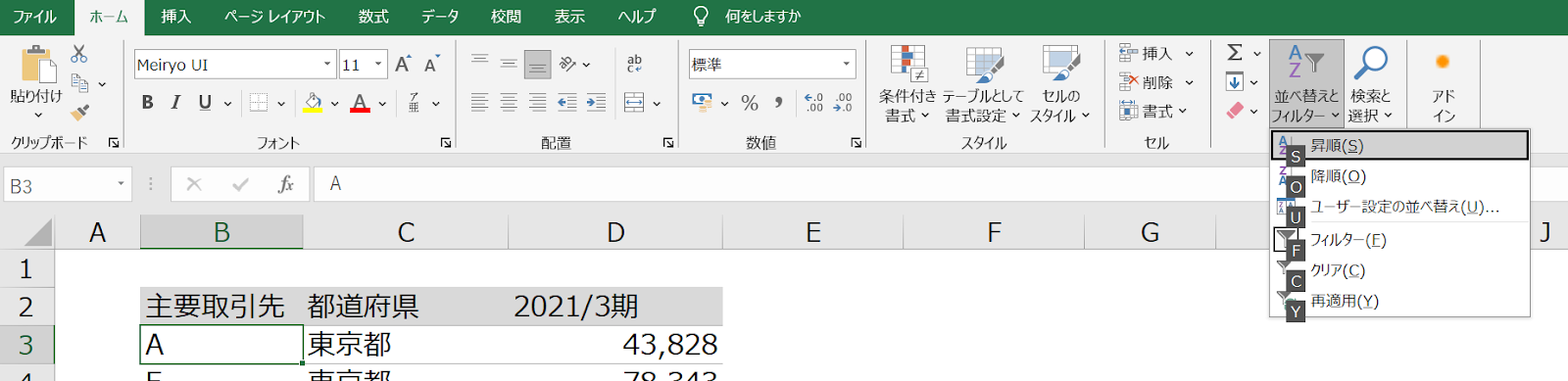
Task: Click 書式 button in the セル group
Action: 1153,112
